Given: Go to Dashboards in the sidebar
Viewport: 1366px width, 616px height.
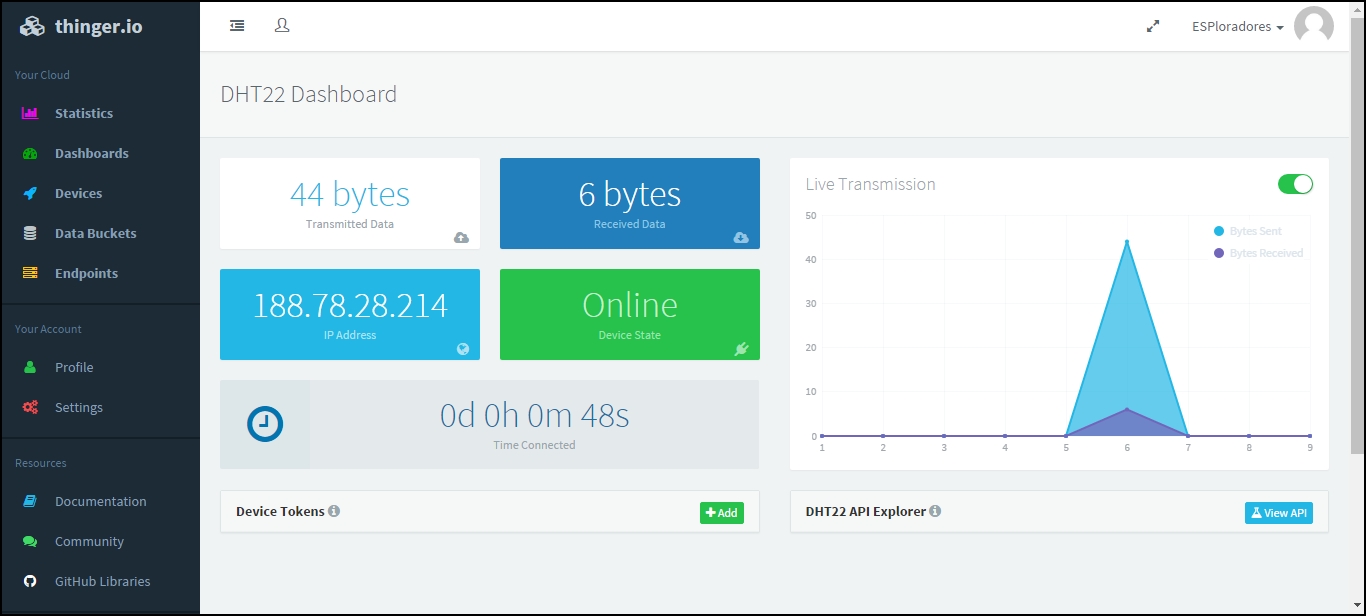Looking at the screenshot, I should pyautogui.click(x=92, y=153).
